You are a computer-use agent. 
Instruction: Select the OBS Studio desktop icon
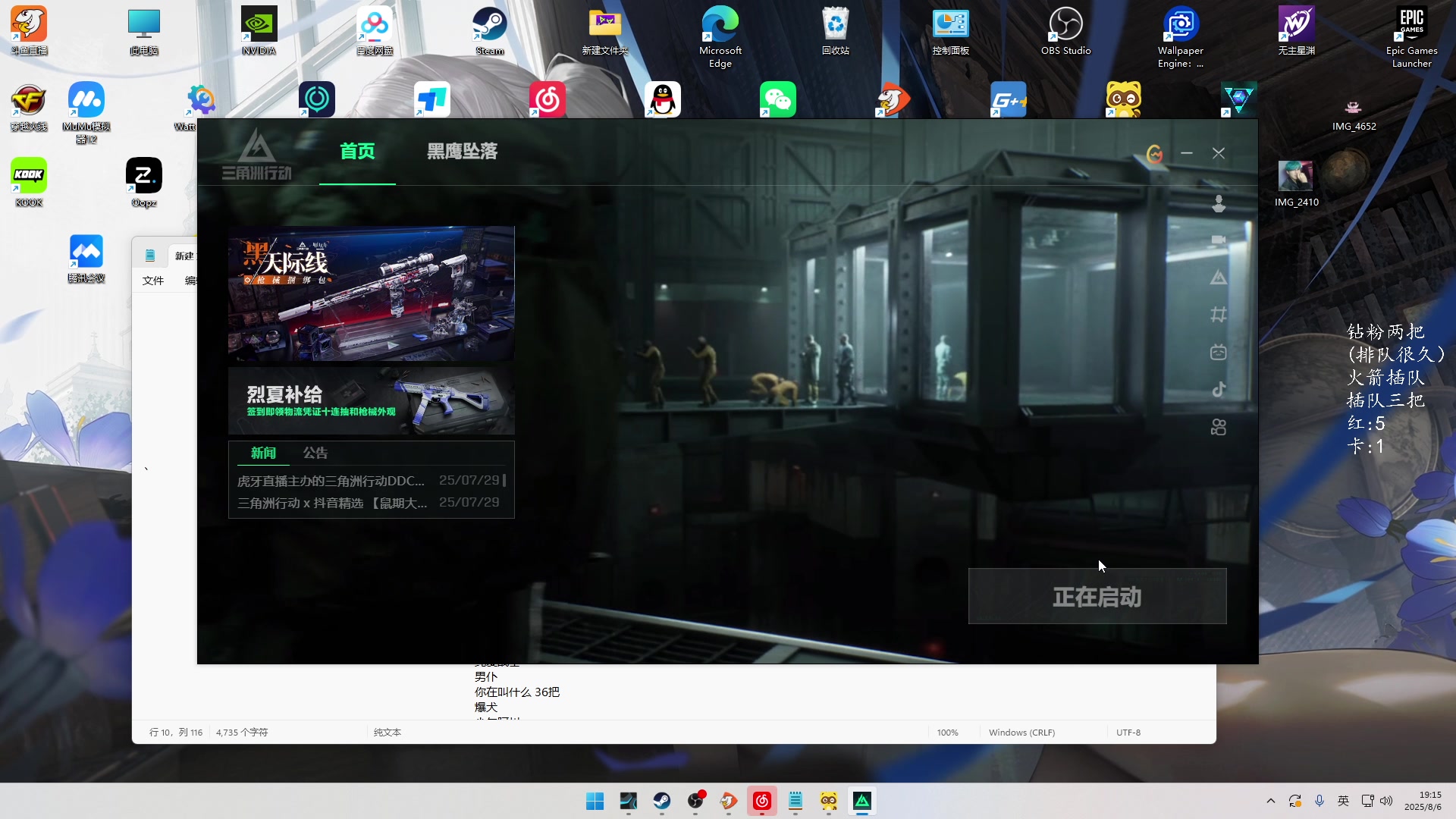coord(1065,31)
